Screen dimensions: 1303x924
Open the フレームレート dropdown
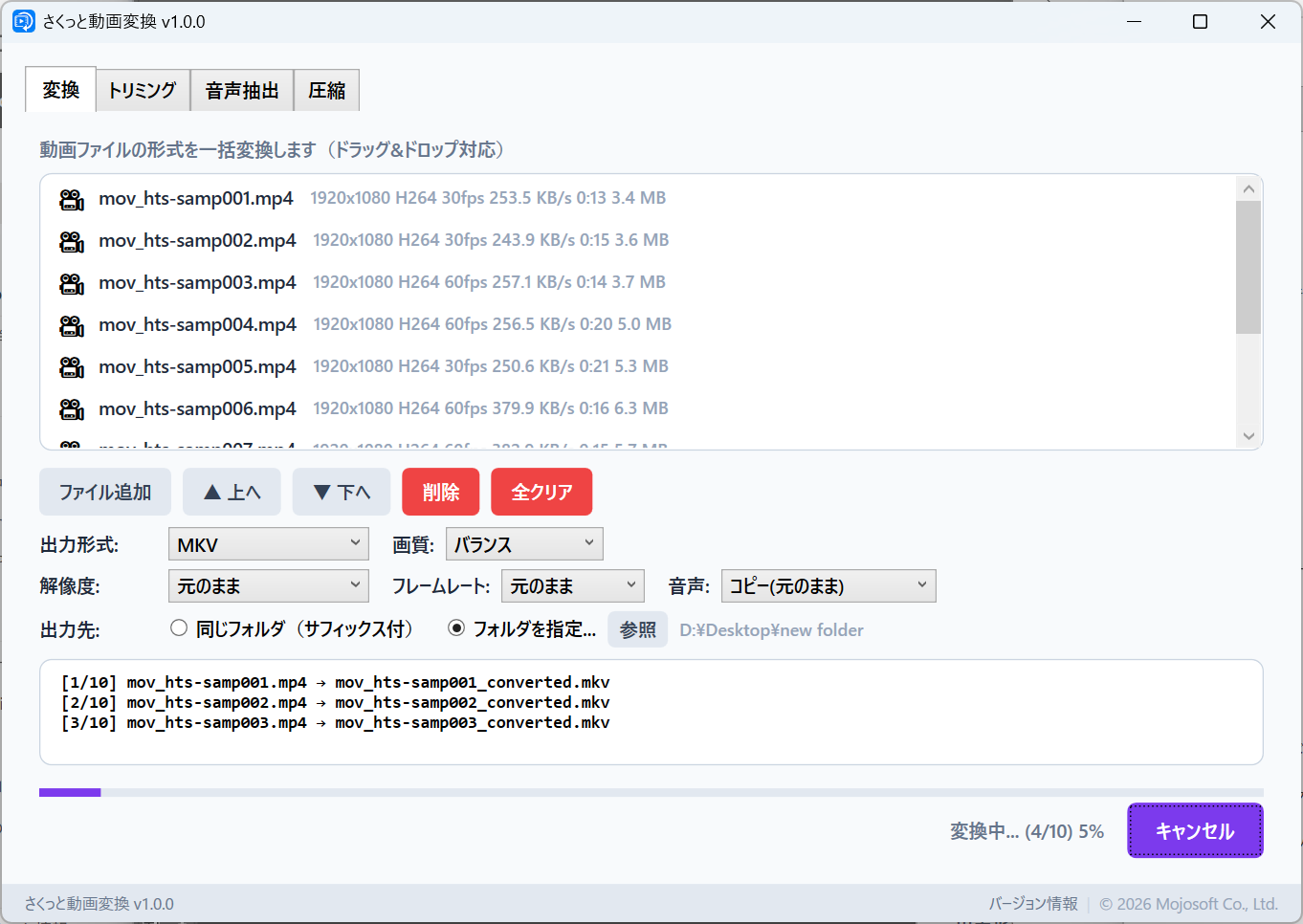(x=572, y=586)
